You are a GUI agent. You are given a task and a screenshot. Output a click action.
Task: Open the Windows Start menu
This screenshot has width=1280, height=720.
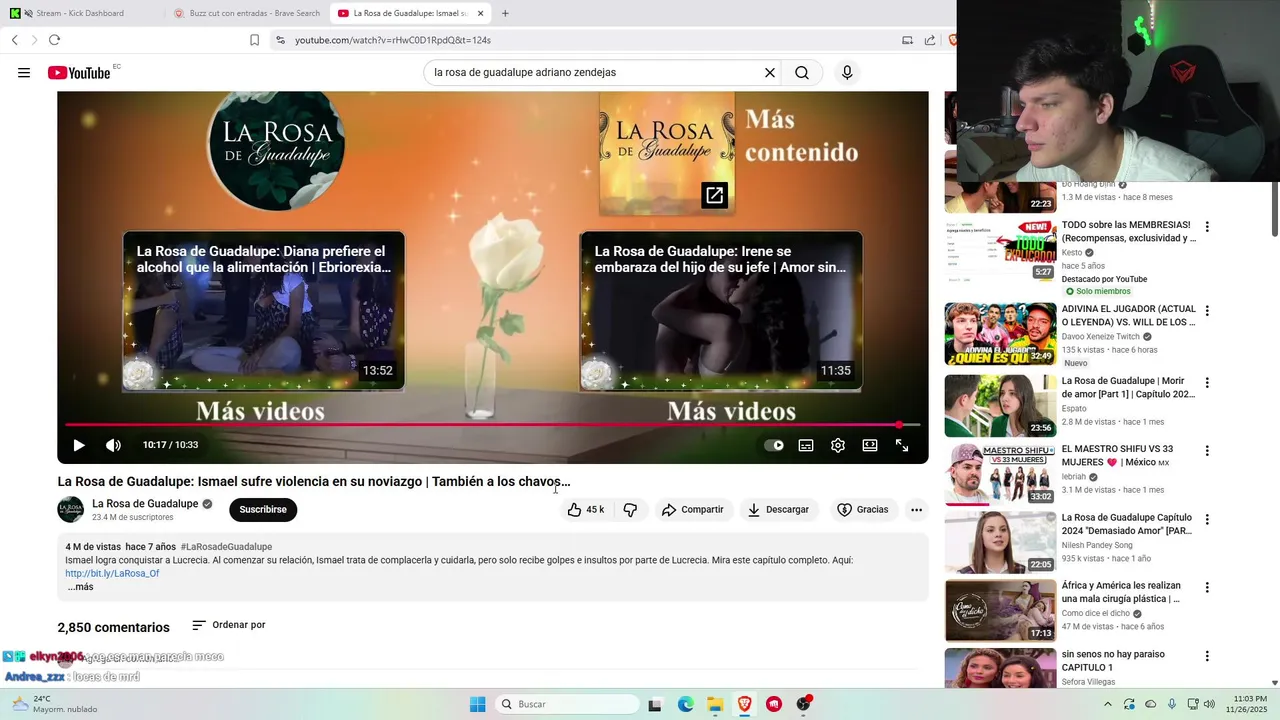coord(477,704)
